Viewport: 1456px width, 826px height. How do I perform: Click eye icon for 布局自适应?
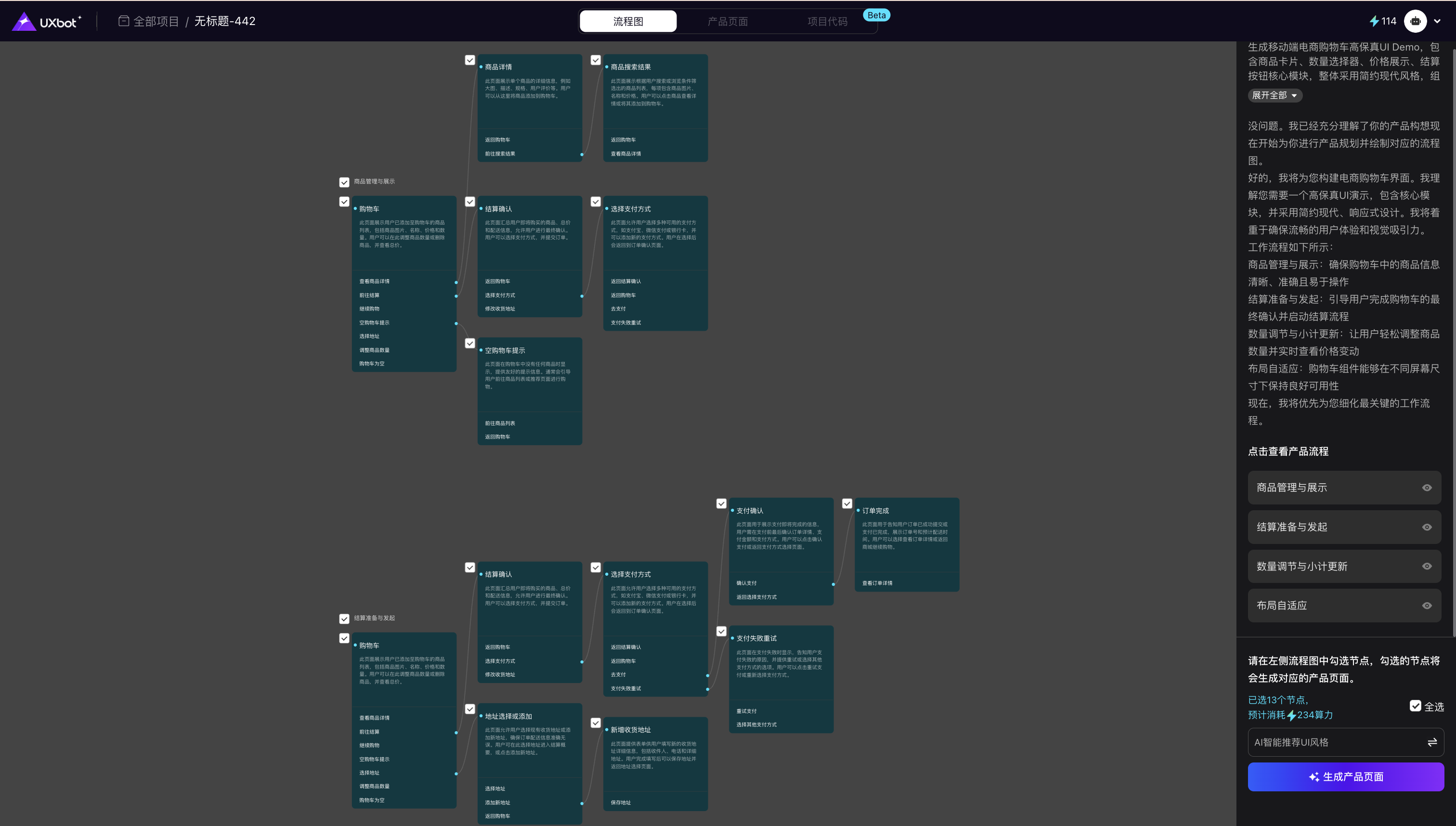click(1427, 606)
